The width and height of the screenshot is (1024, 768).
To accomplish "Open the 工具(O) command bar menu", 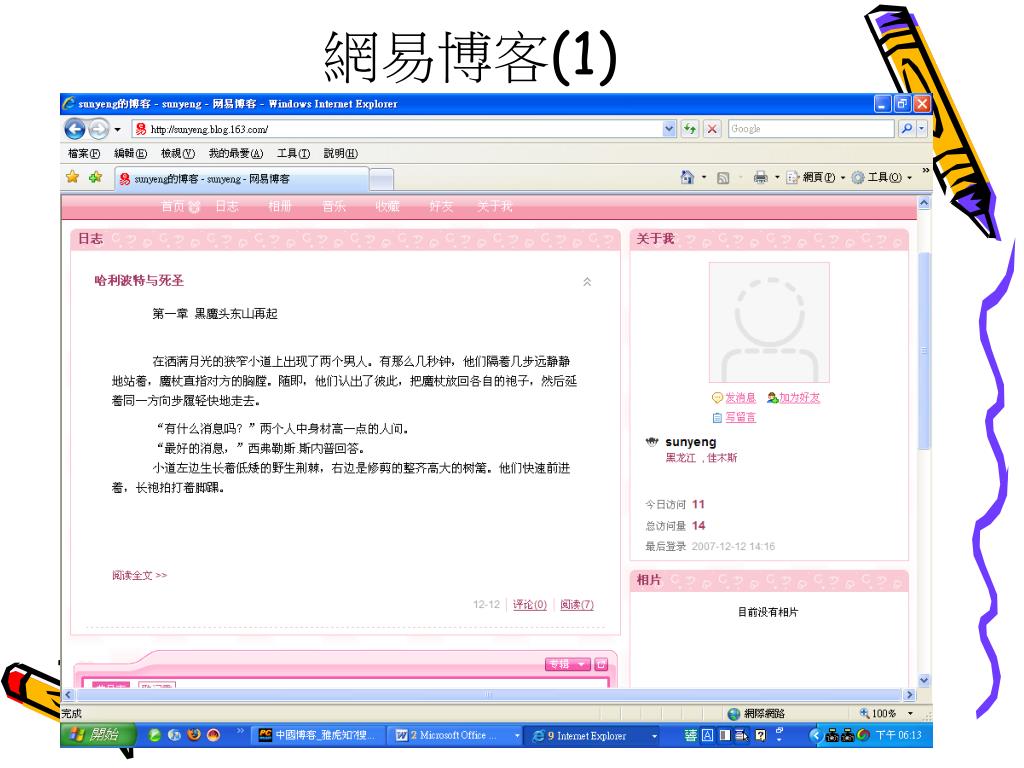I will (881, 177).
